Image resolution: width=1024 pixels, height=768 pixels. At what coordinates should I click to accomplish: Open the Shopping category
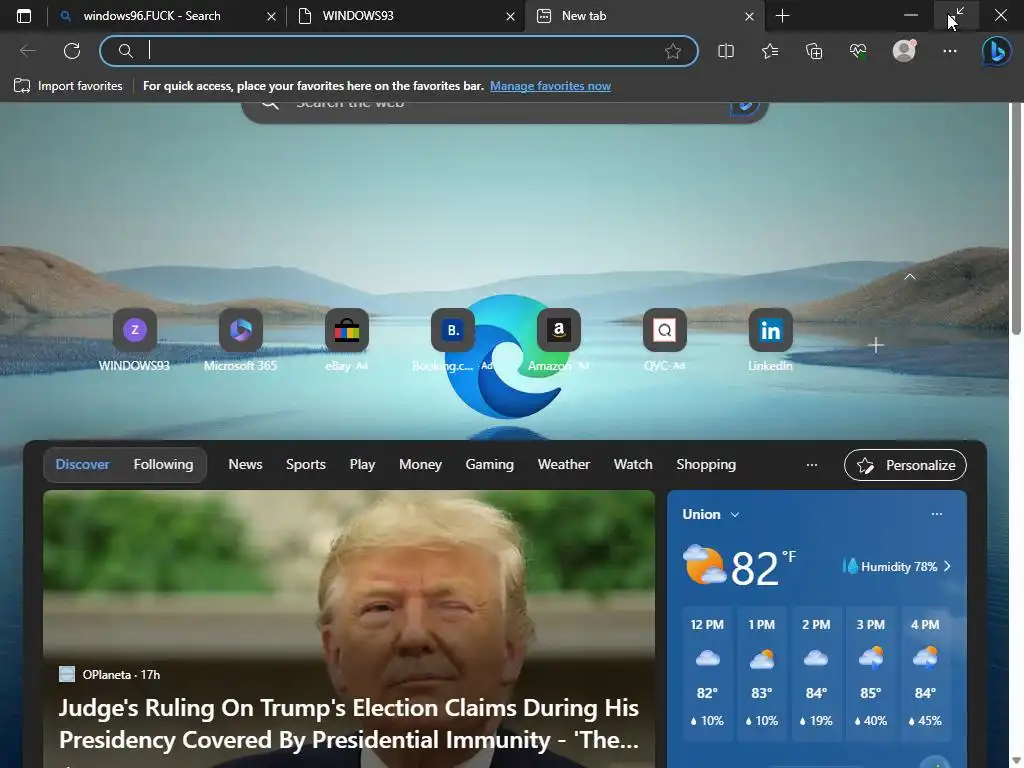706,464
